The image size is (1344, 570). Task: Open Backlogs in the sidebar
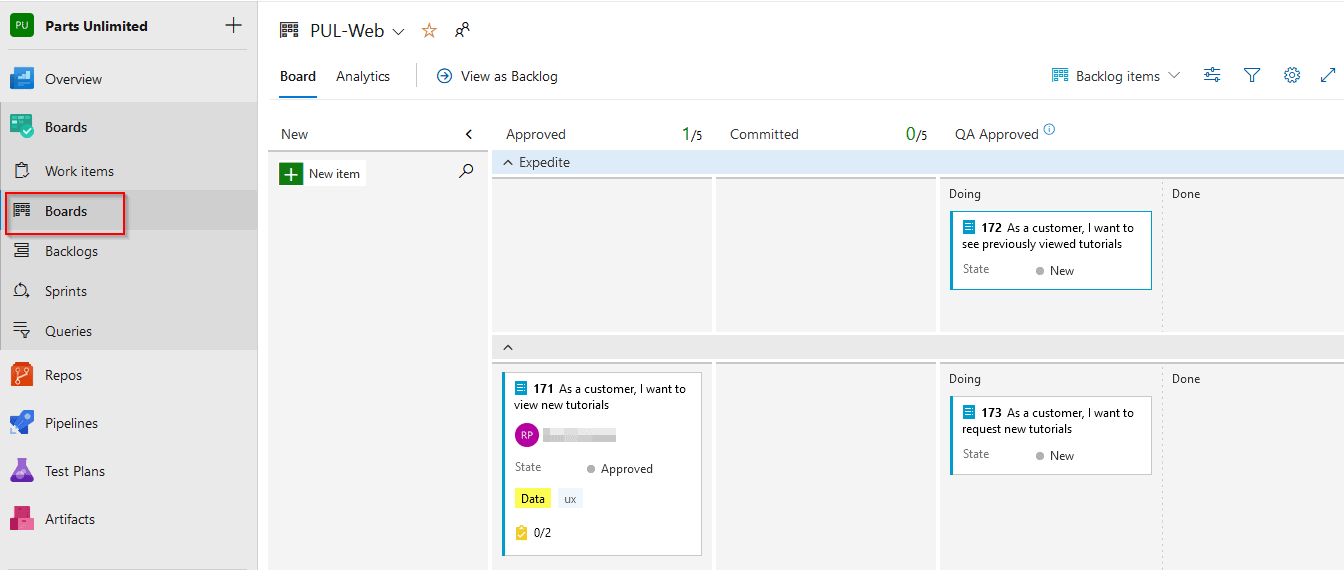click(x=71, y=251)
